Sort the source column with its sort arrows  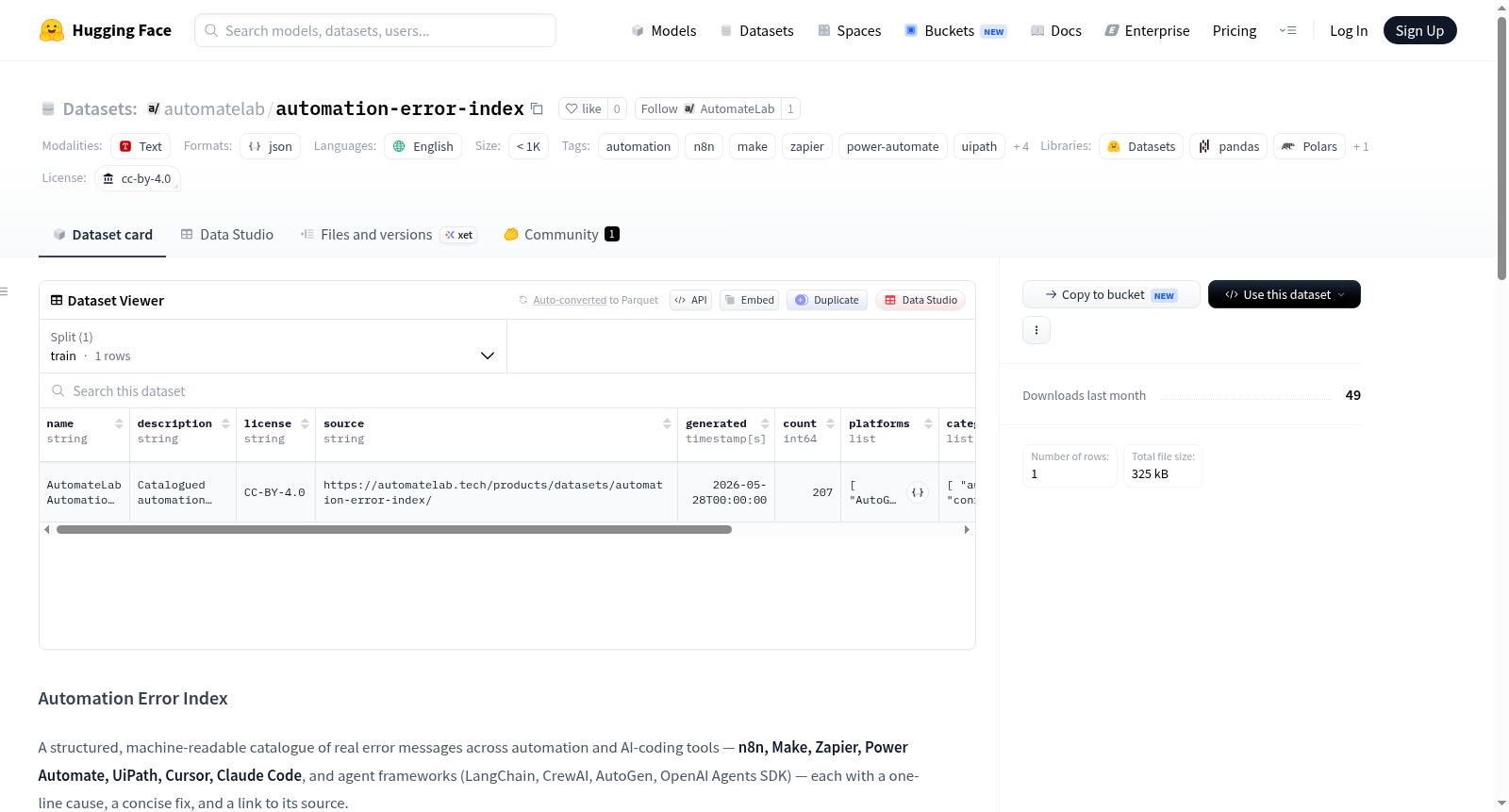pyautogui.click(x=667, y=423)
